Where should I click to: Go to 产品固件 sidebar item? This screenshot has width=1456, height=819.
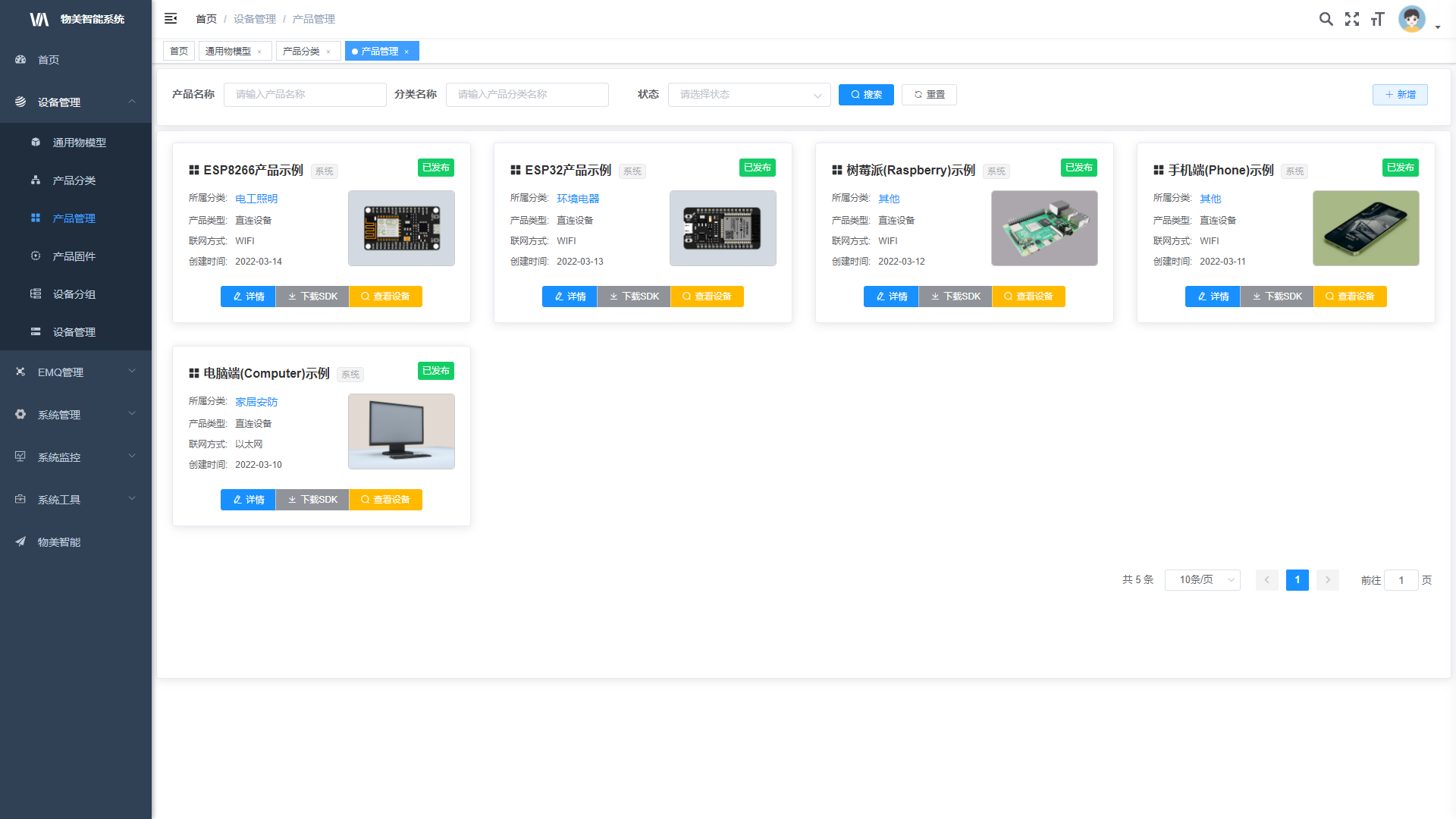[x=74, y=256]
